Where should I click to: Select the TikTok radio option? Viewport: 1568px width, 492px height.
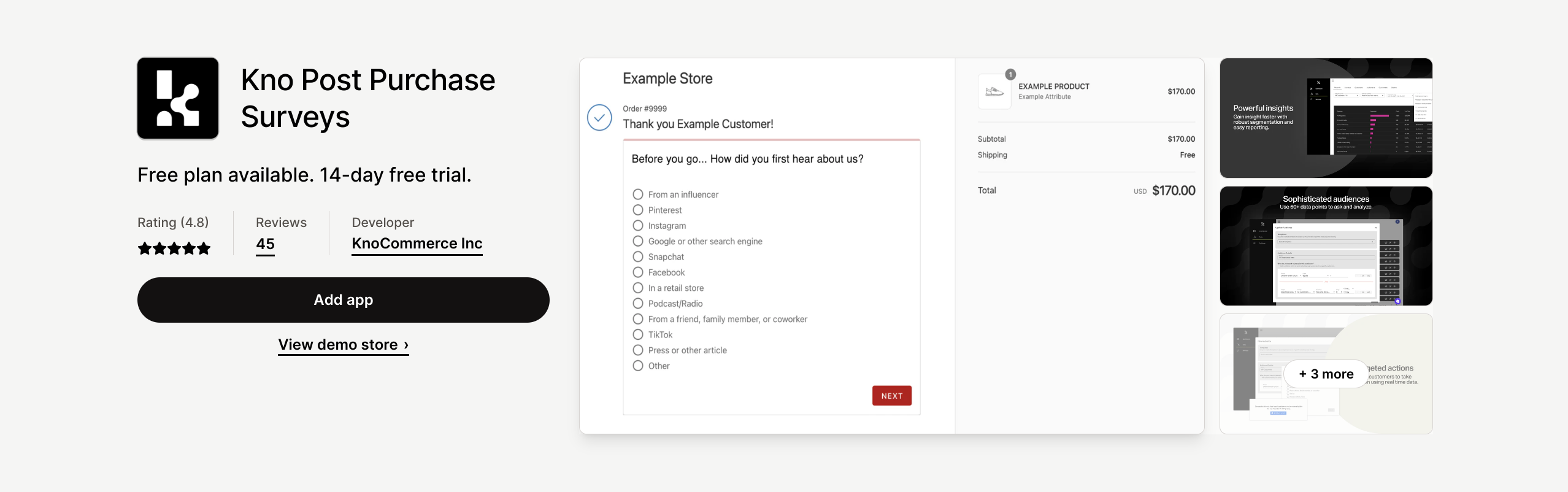click(638, 334)
